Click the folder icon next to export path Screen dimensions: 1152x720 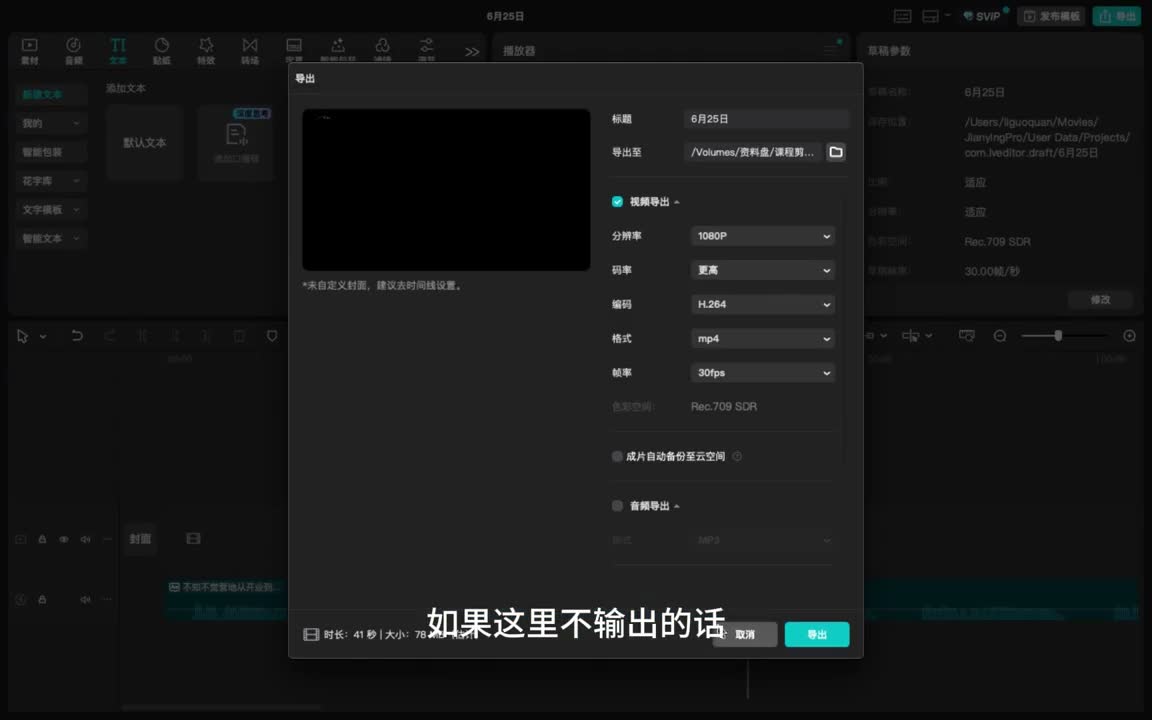pos(835,152)
